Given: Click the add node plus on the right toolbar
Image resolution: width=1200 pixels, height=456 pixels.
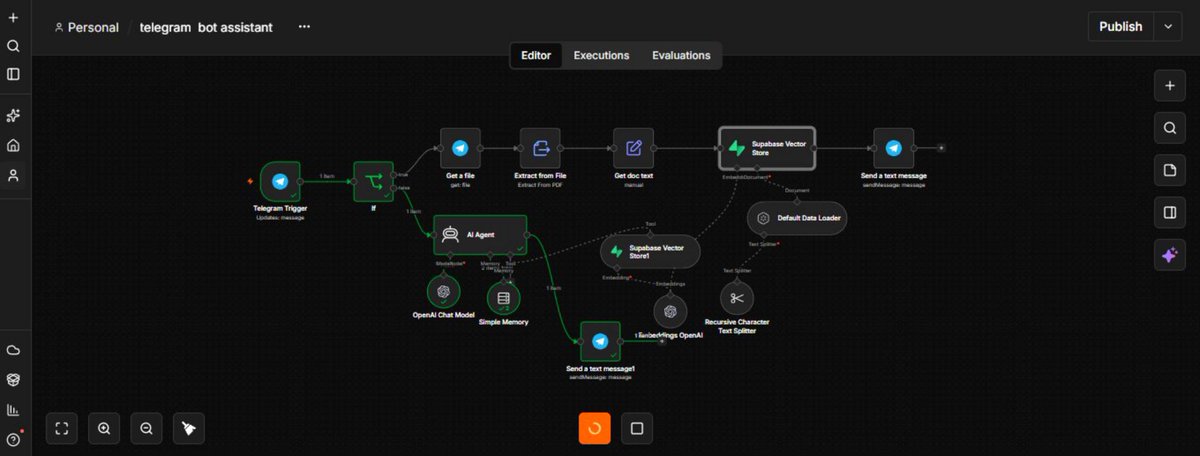Looking at the screenshot, I should (1169, 86).
